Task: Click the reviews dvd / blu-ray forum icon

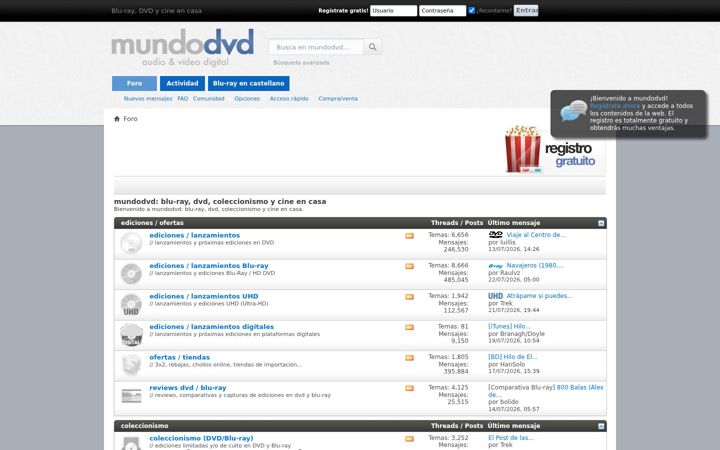Action: (131, 395)
